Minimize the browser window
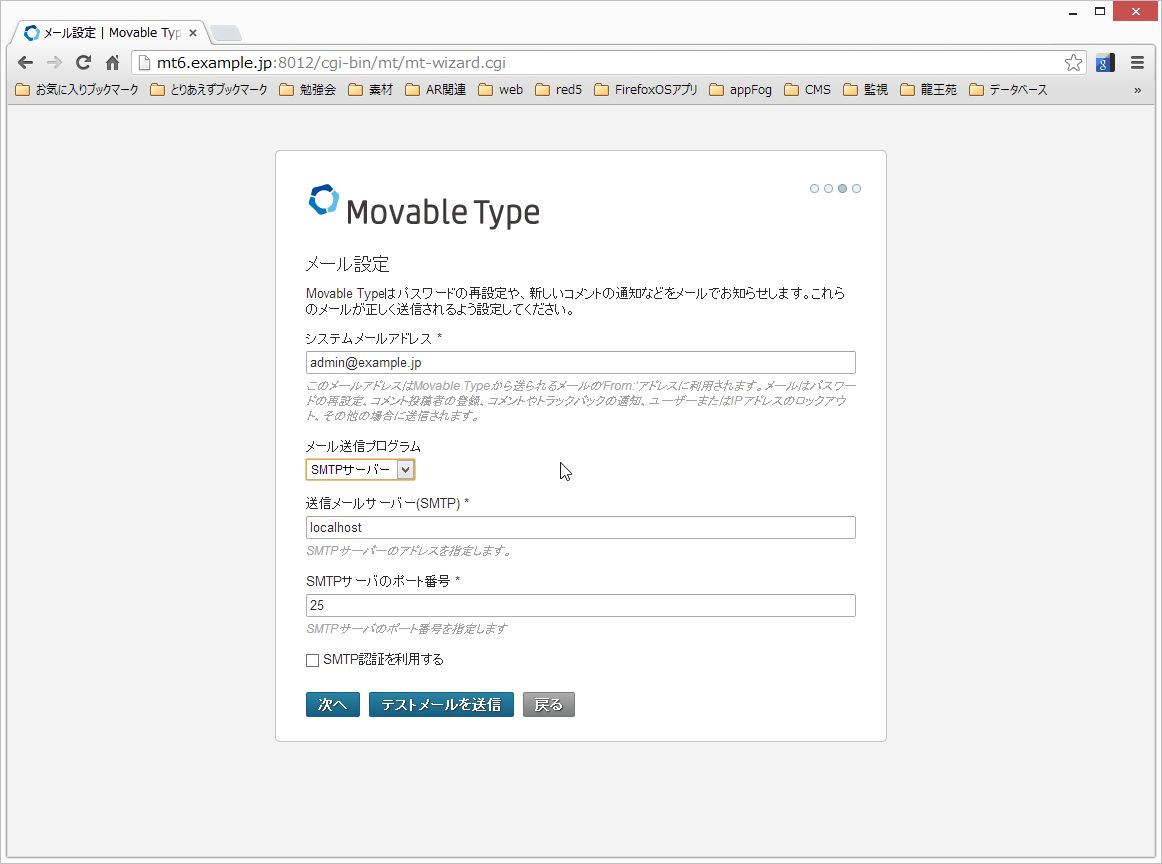This screenshot has height=864, width=1162. (x=1072, y=13)
